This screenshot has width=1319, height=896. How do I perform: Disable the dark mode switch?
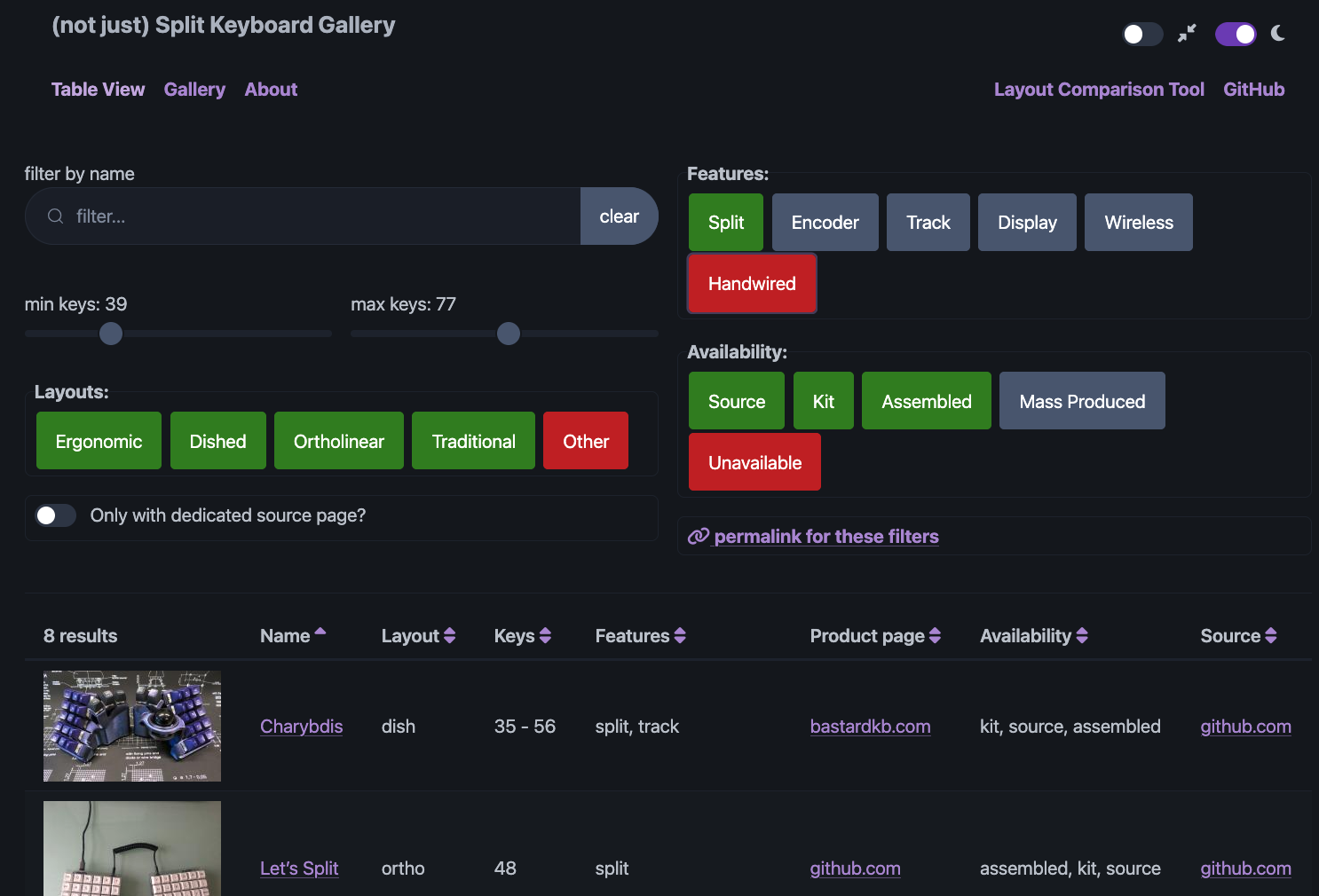coord(1236,34)
